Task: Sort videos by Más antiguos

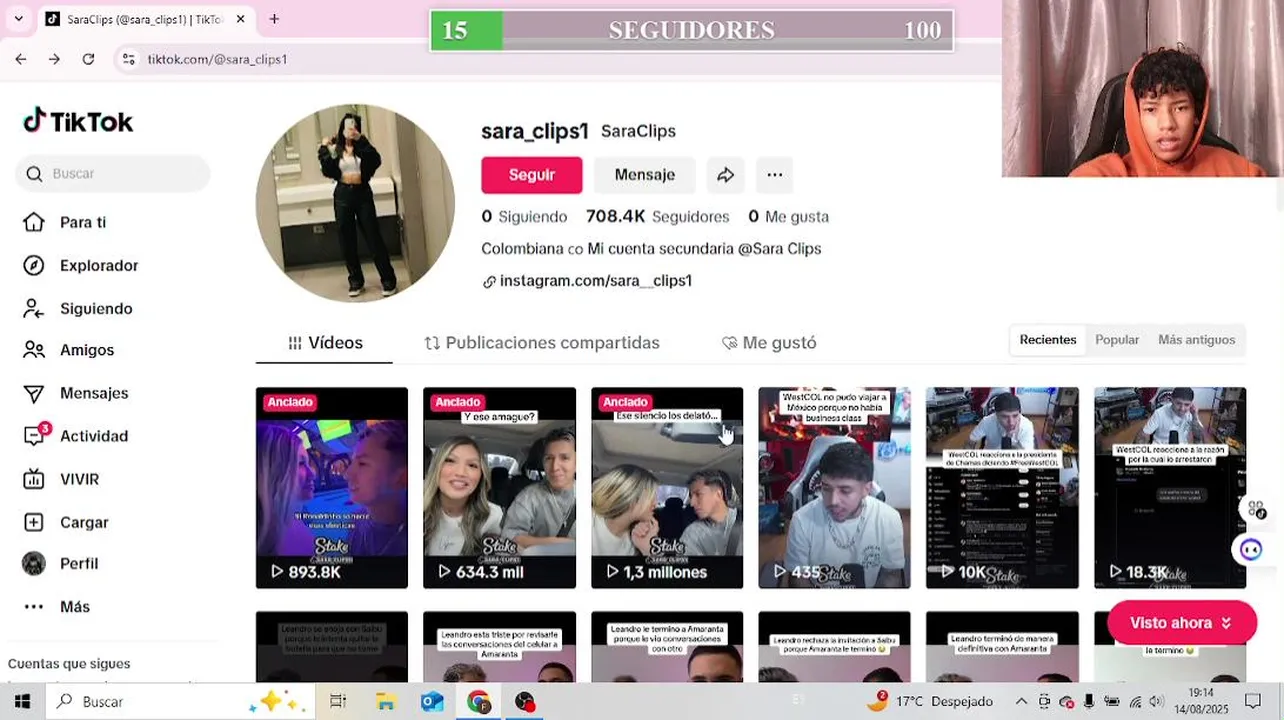Action: [1197, 340]
